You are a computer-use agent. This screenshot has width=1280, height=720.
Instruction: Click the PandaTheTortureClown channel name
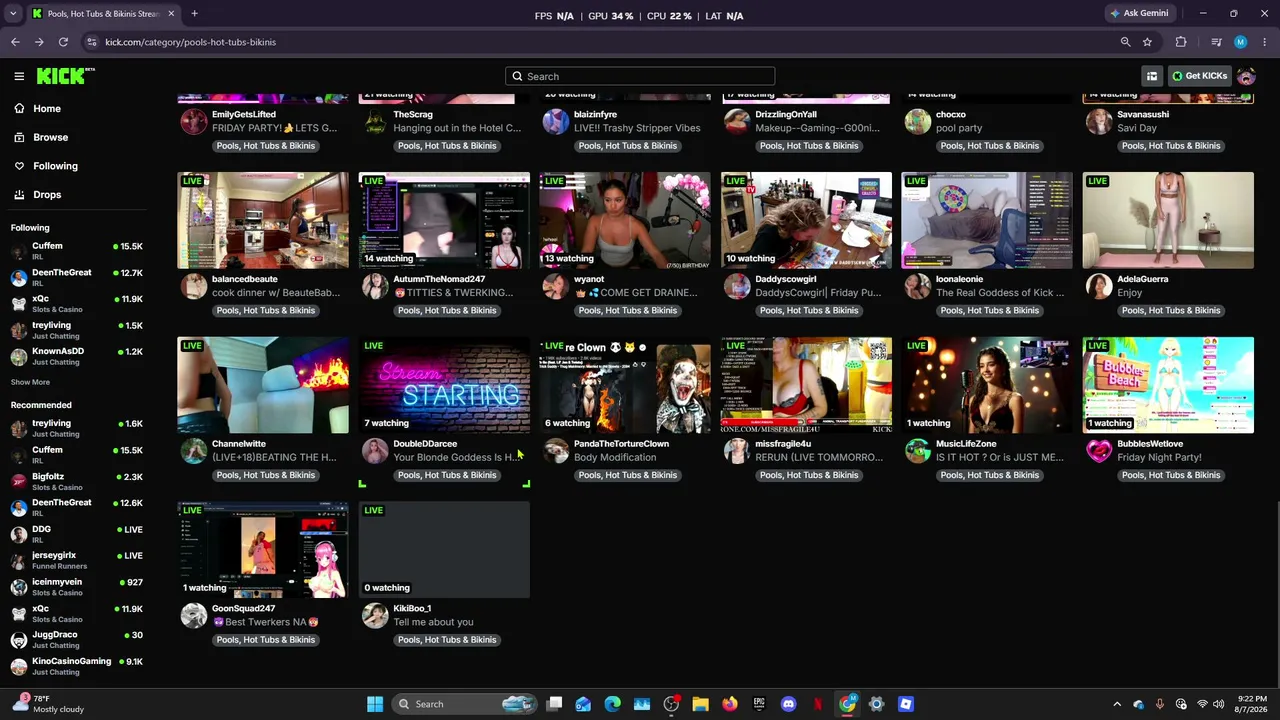point(621,444)
